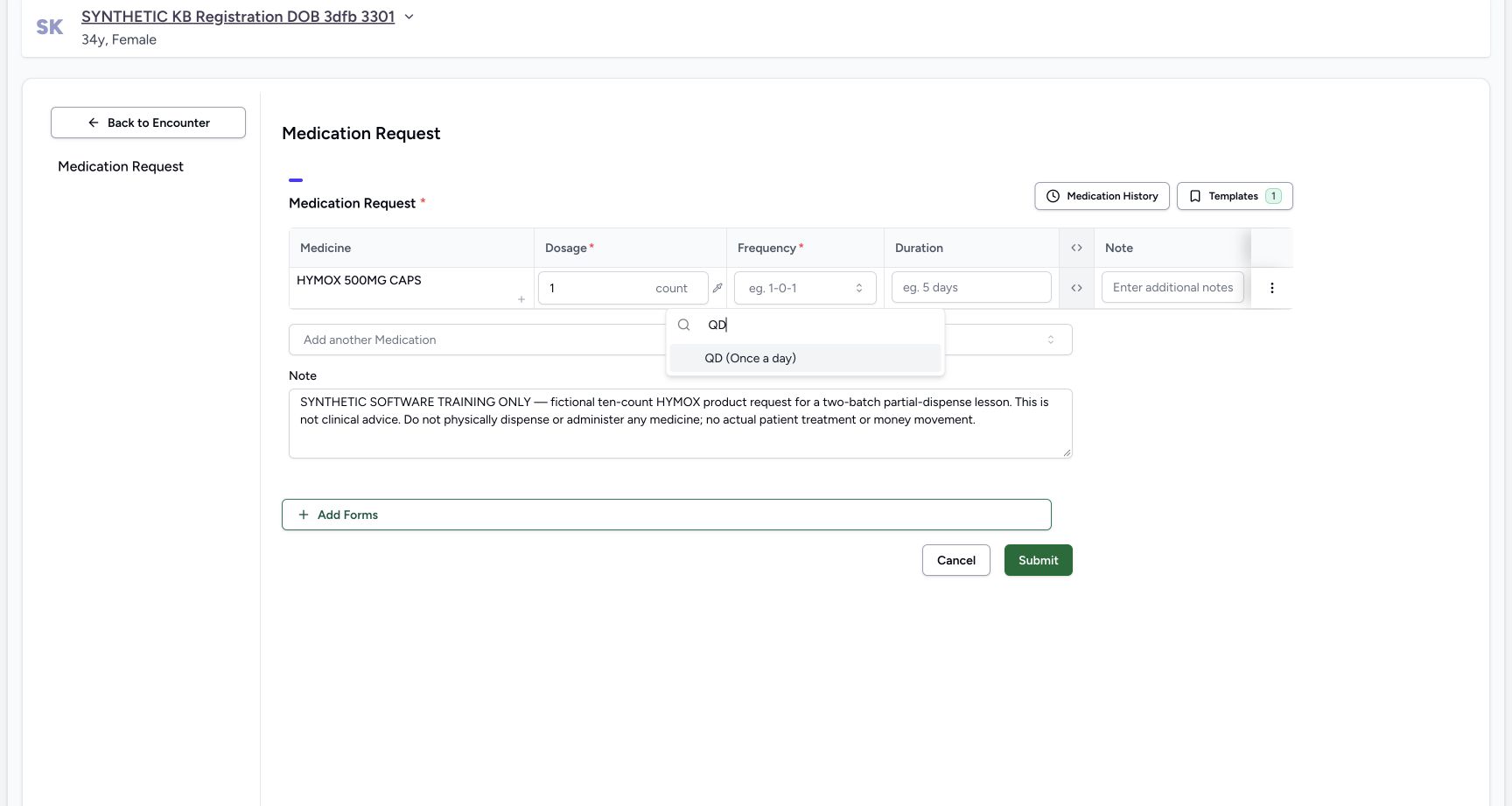Click the search magnifier icon in dropdown
This screenshot has height=806, width=1512.
coord(684,325)
